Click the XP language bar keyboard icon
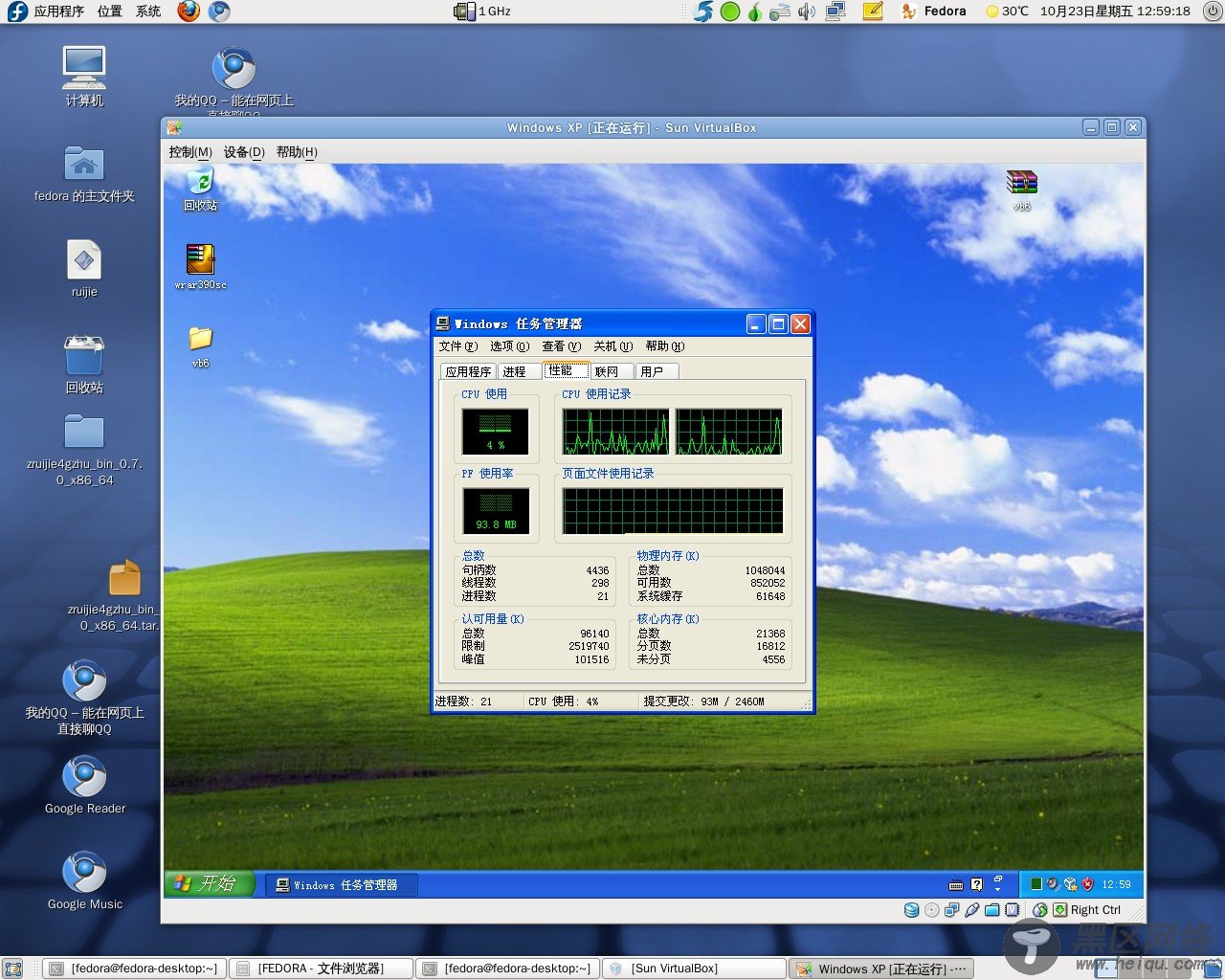The width and height of the screenshot is (1225, 980). [955, 885]
